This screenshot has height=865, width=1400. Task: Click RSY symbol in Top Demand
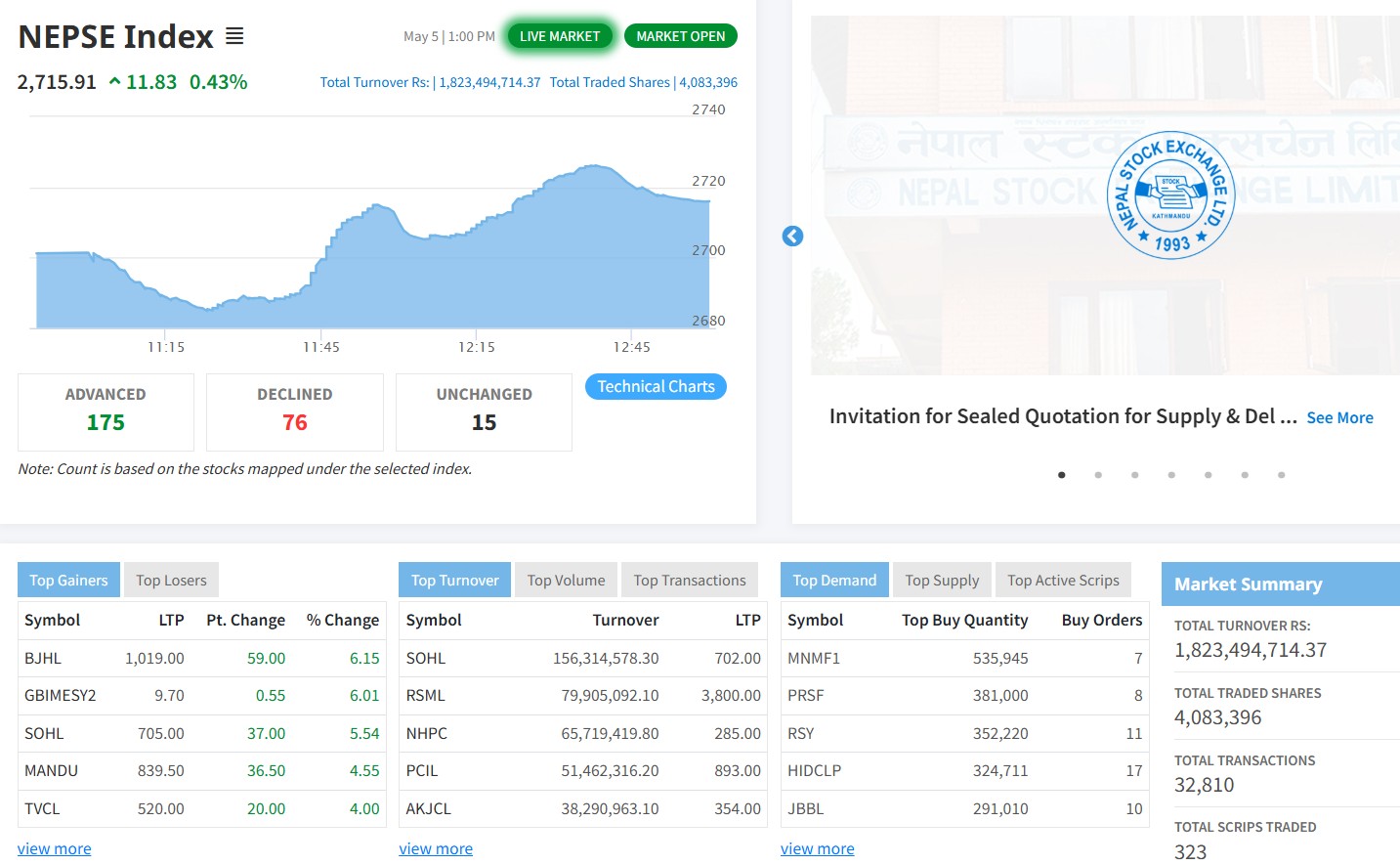[801, 734]
